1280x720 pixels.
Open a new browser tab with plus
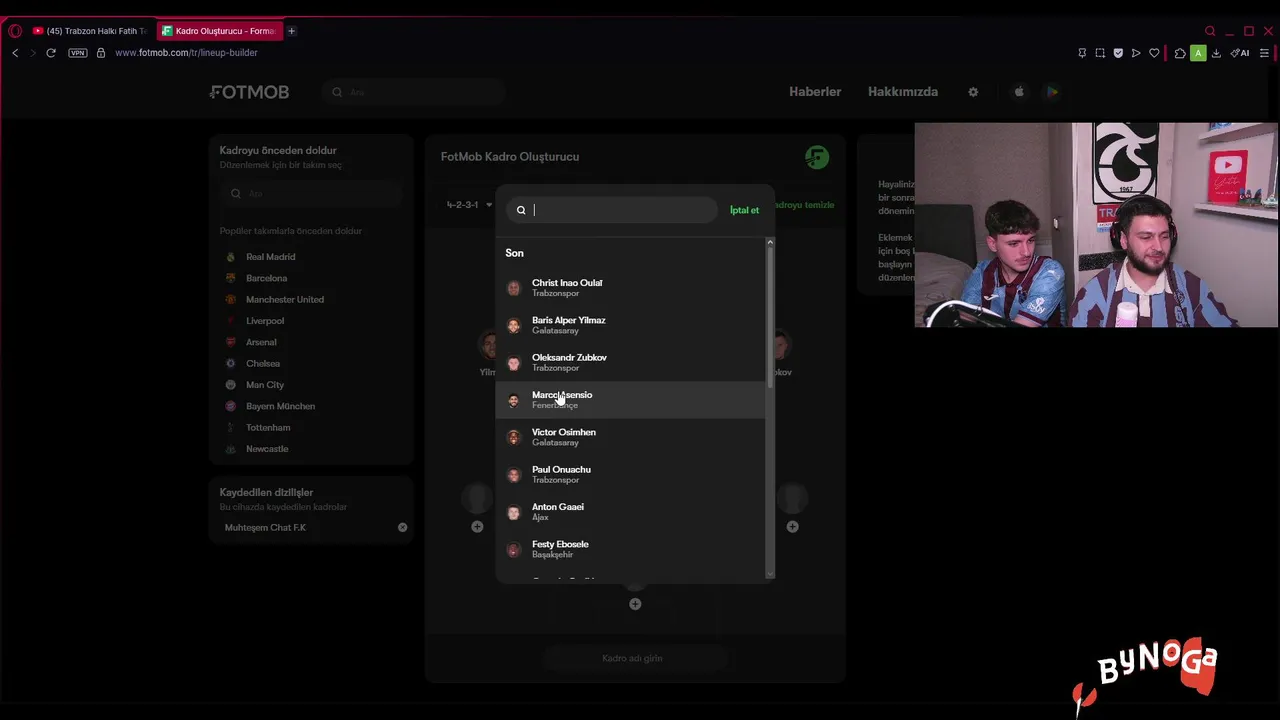coord(291,31)
